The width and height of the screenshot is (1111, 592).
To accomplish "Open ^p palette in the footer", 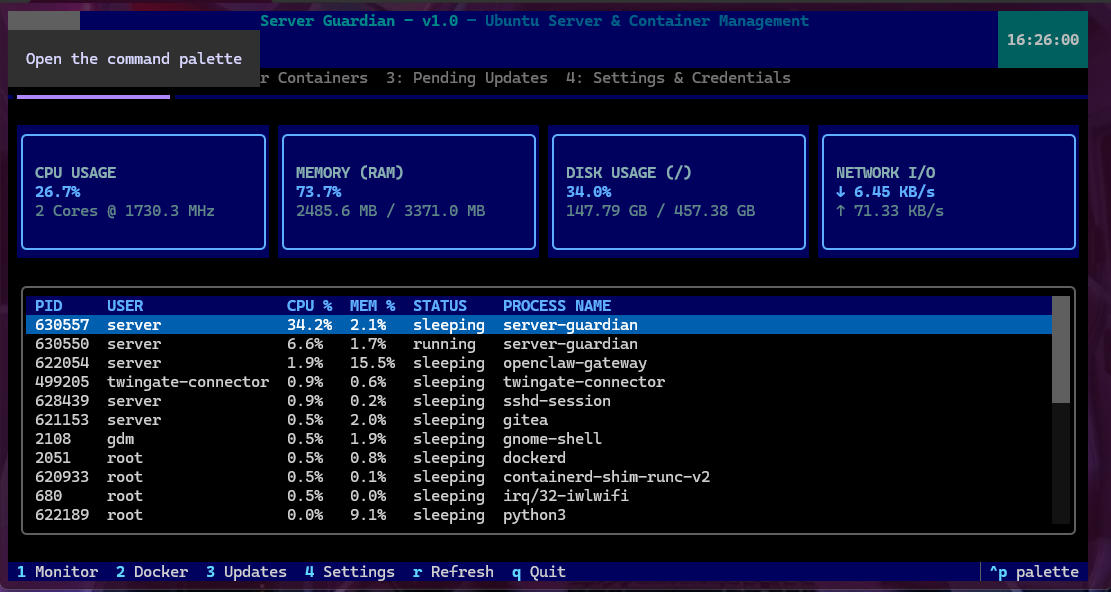I will point(1034,571).
